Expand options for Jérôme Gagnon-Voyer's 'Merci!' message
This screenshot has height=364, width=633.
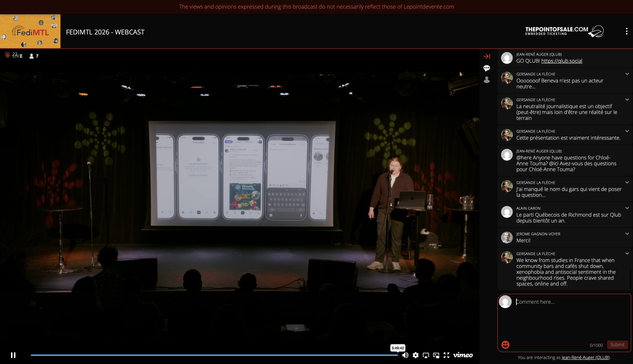coord(627,234)
